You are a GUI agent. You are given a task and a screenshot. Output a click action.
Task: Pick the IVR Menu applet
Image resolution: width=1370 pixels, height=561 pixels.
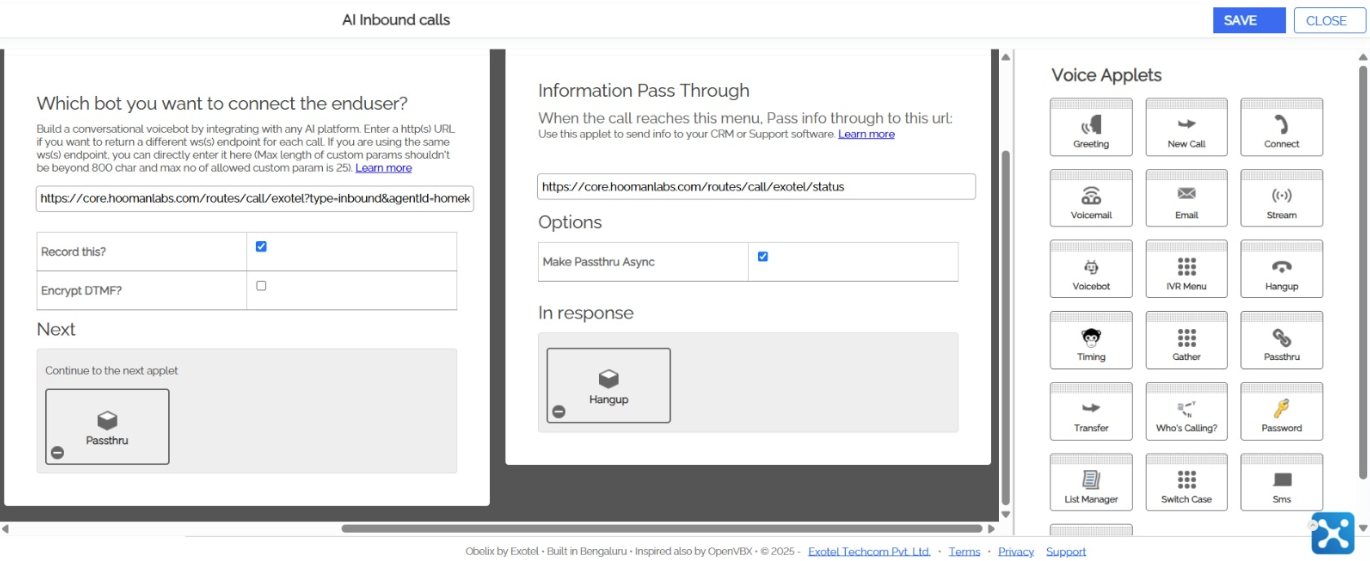coord(1186,269)
